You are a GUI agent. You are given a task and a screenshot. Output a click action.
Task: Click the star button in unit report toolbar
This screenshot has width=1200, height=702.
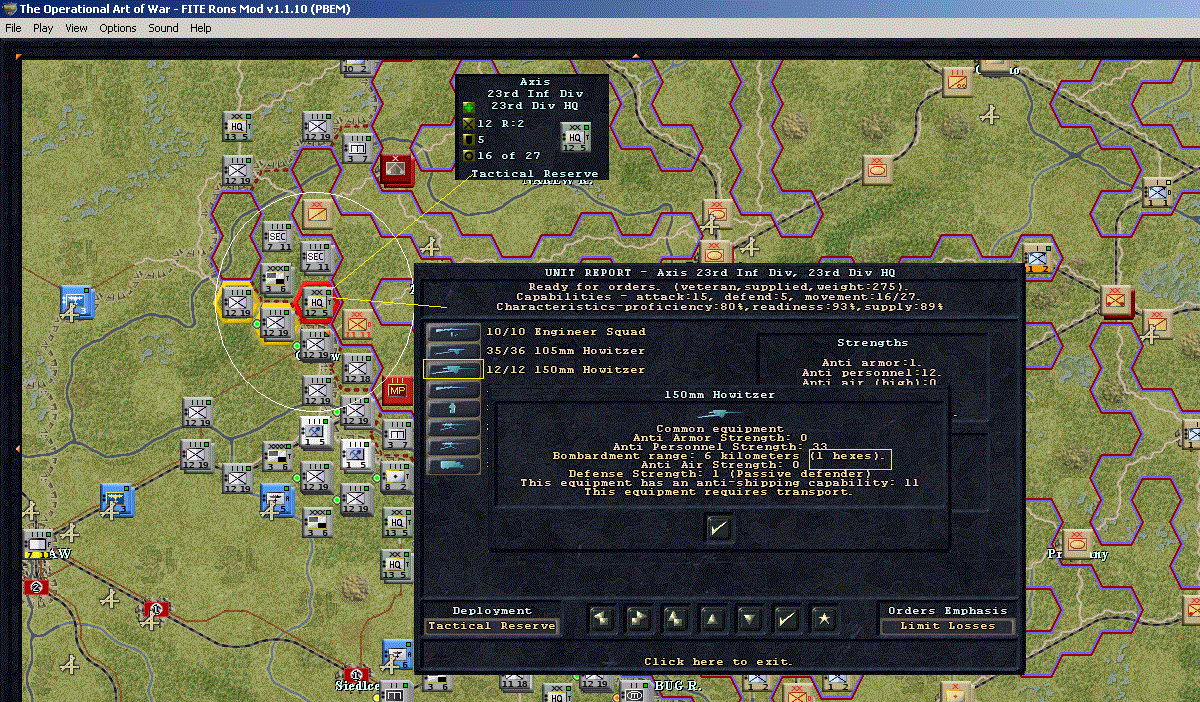(x=823, y=619)
